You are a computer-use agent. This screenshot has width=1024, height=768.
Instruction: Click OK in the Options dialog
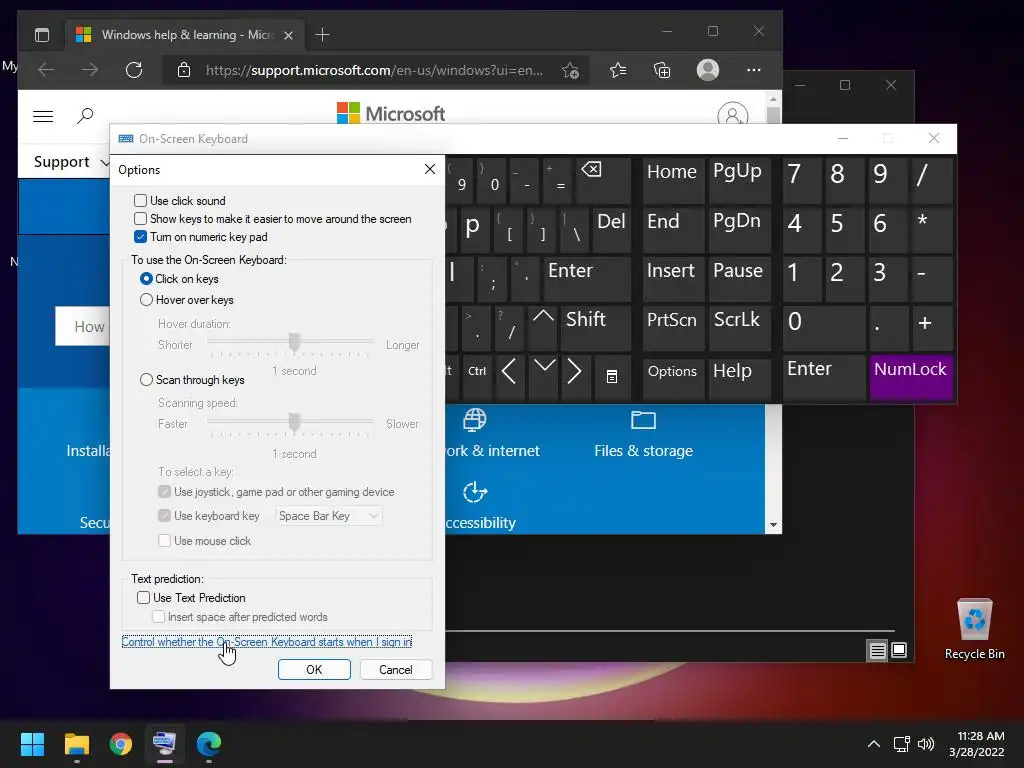pos(314,669)
